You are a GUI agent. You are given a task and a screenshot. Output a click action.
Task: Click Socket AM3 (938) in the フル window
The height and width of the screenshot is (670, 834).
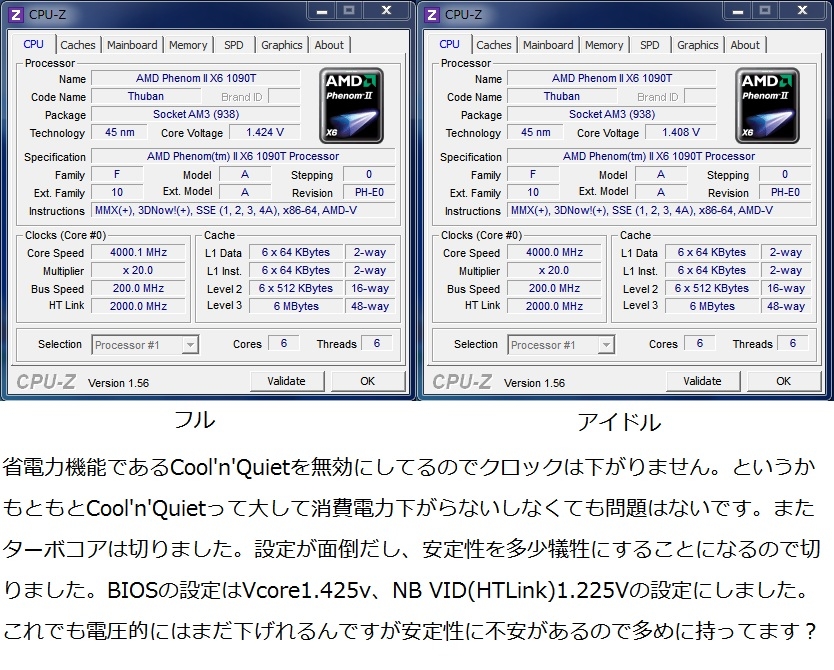point(196,114)
